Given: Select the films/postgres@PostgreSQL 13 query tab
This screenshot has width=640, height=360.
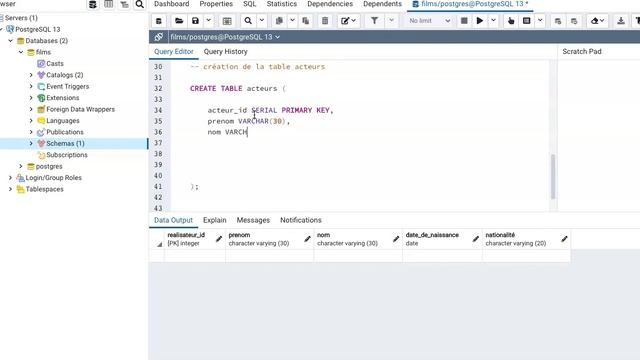Looking at the screenshot, I should pyautogui.click(x=470, y=4).
